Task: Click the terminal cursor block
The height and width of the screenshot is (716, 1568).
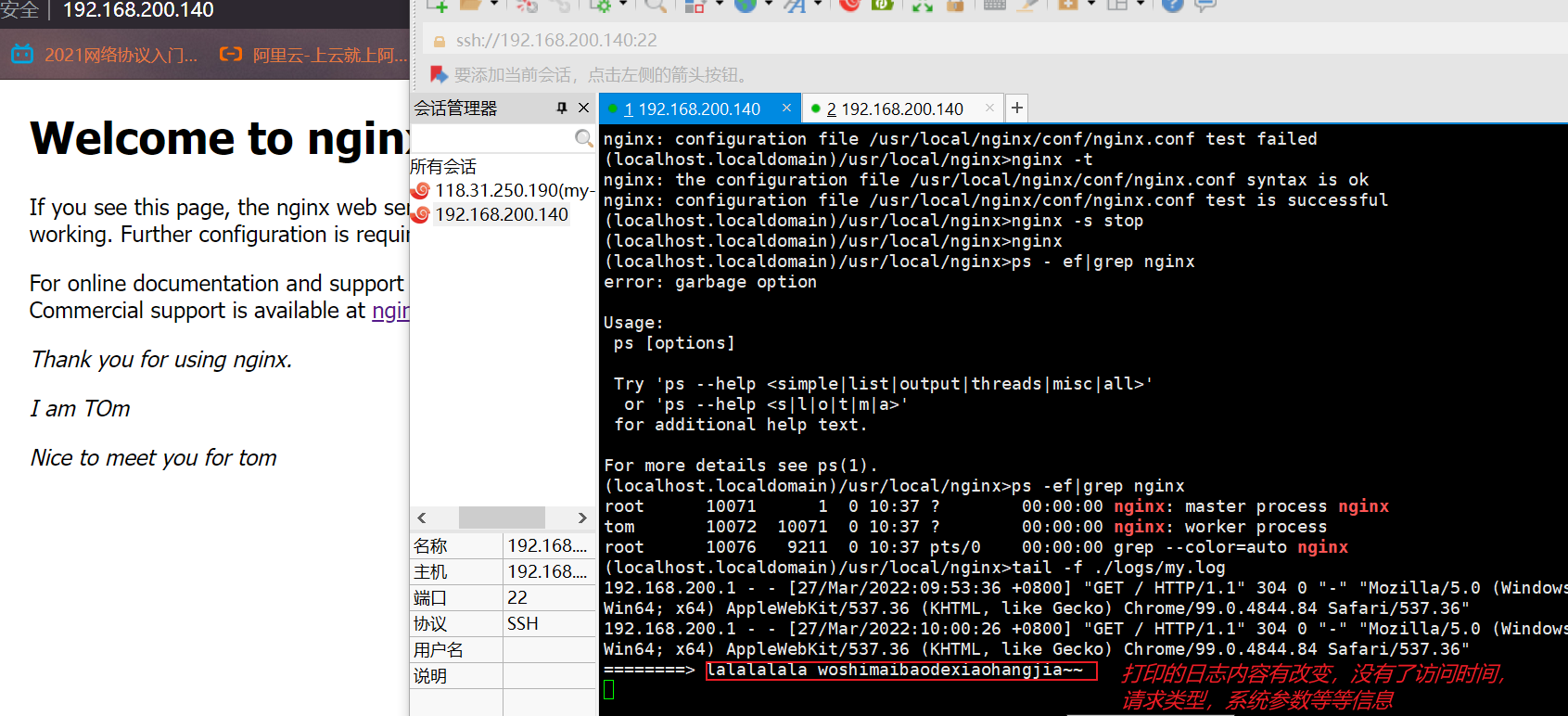Action: point(609,690)
